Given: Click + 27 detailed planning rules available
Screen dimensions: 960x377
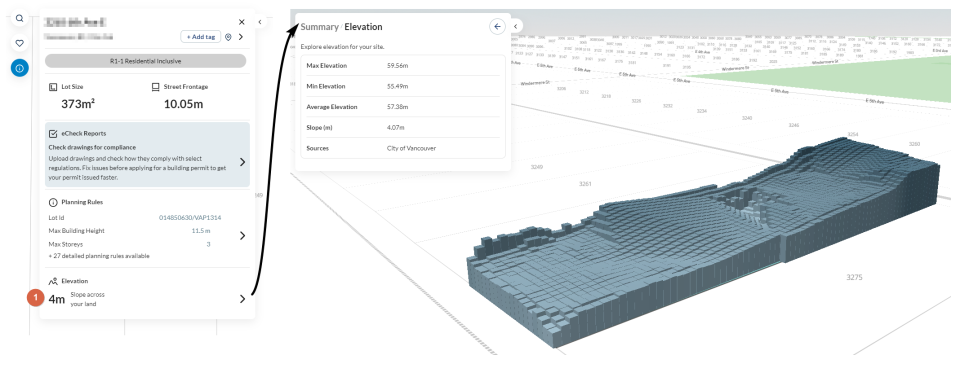Looking at the screenshot, I should 99,256.
